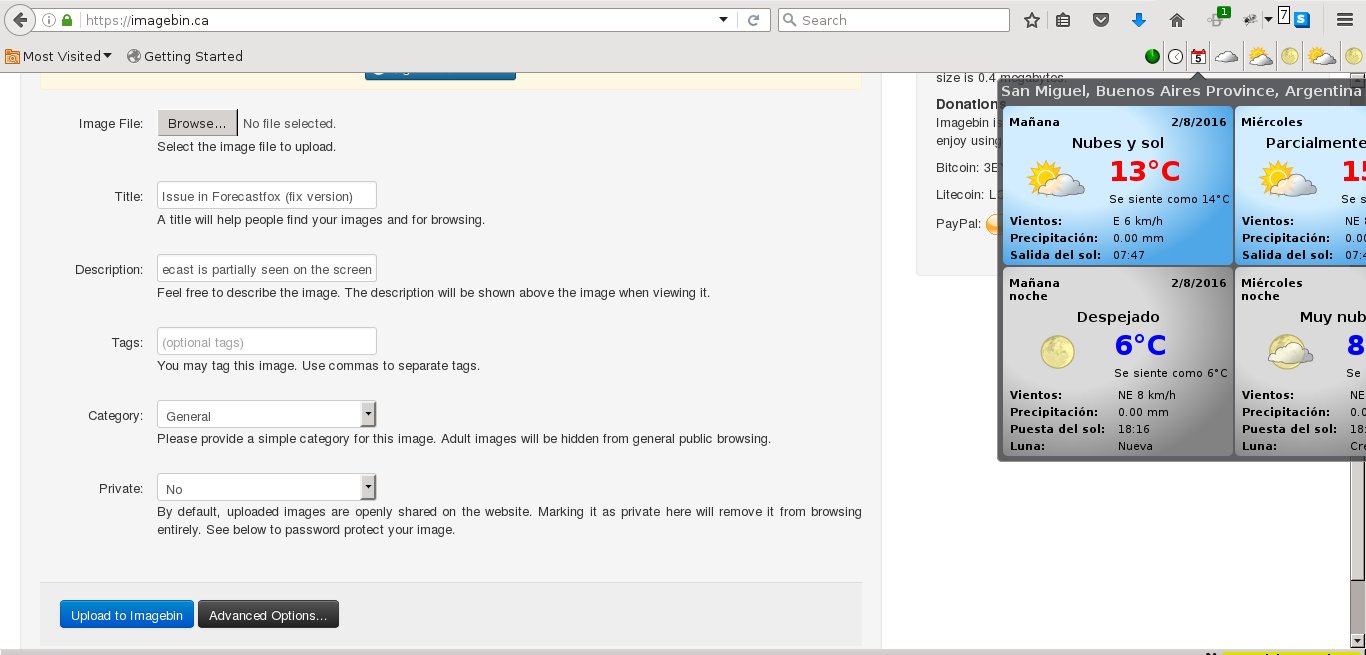This screenshot has width=1366, height=655.
Task: Click the sun icon in Miércoles panel
Action: pos(1288,180)
